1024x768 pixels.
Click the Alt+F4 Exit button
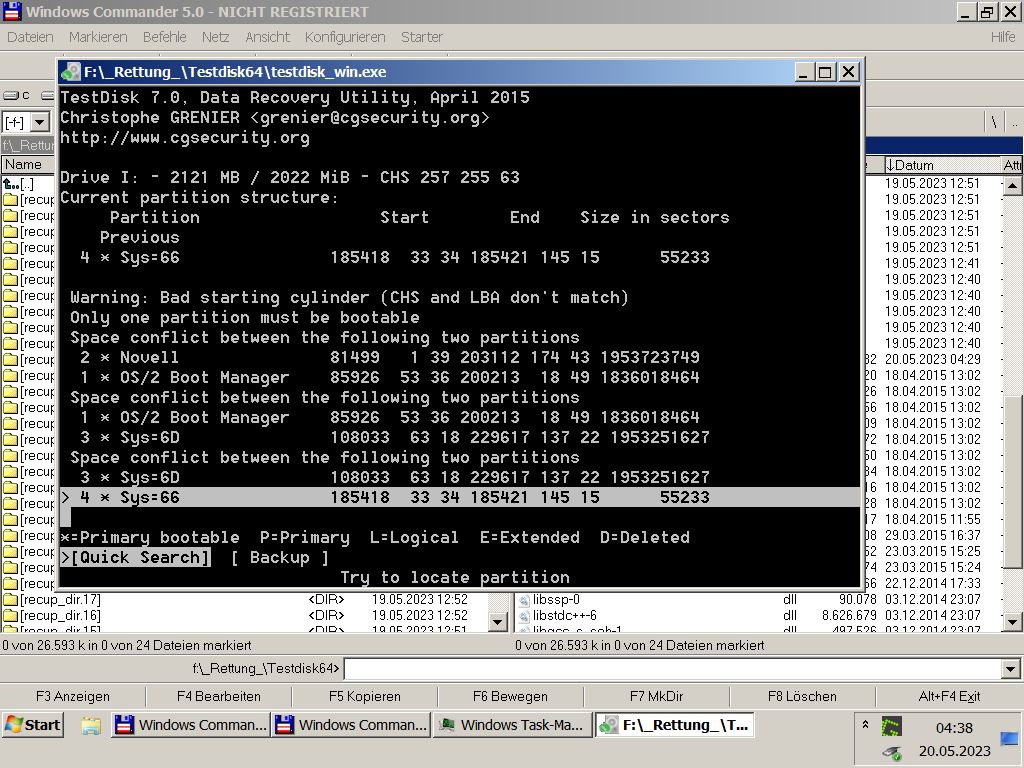tap(950, 696)
